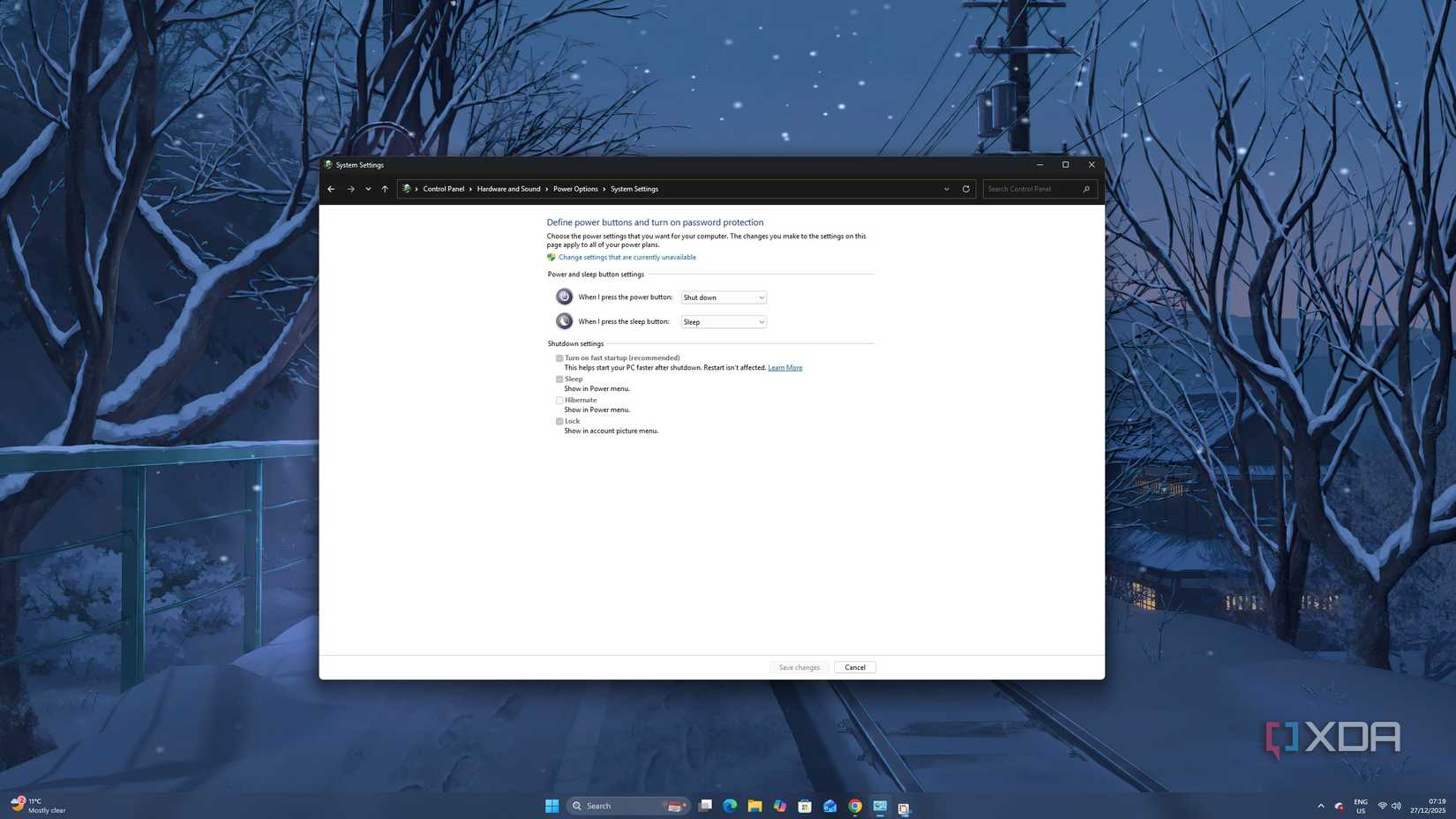Click the active Control Panel taskbar icon
The width and height of the screenshot is (1456, 819).
tap(880, 806)
